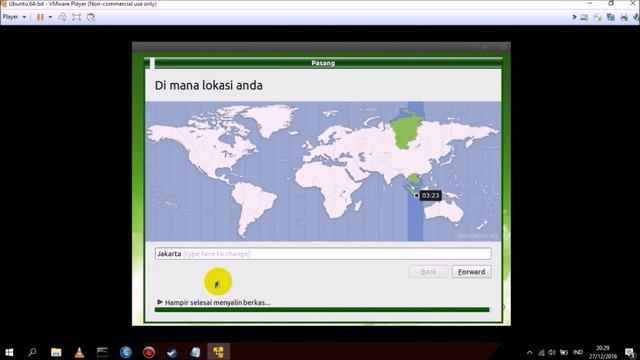Enter full screen mode with the toolbar icon
The width and height of the screenshot is (640, 360).
(x=76, y=17)
